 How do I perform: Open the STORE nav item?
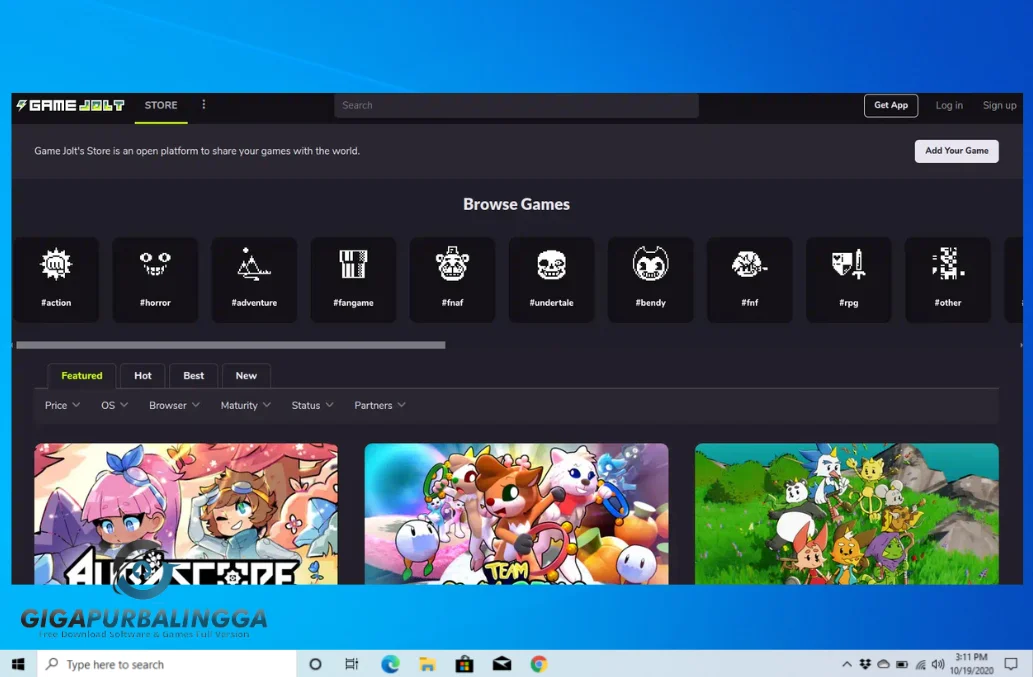[x=161, y=105]
